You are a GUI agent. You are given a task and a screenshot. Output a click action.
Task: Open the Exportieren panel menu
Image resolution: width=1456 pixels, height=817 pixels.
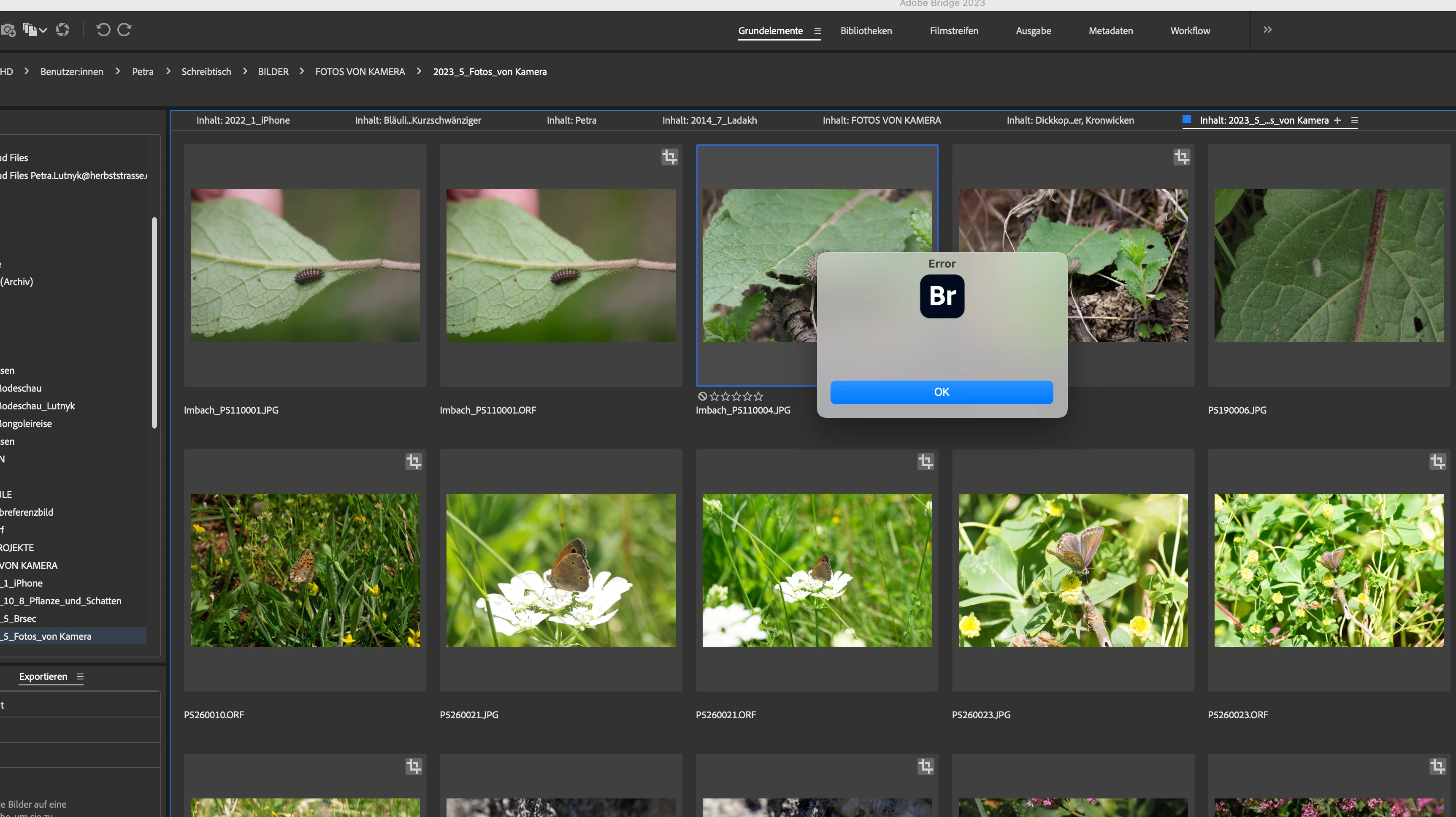(x=80, y=677)
